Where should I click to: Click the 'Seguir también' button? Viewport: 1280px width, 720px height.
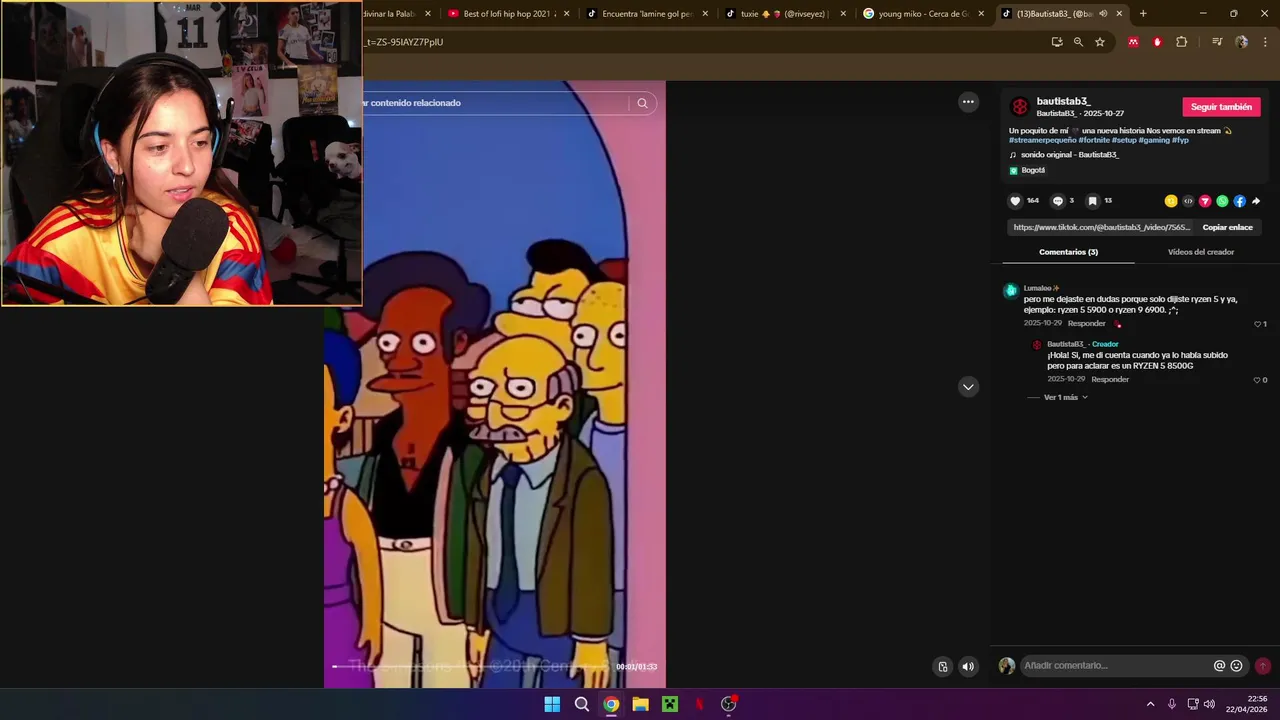click(x=1221, y=107)
